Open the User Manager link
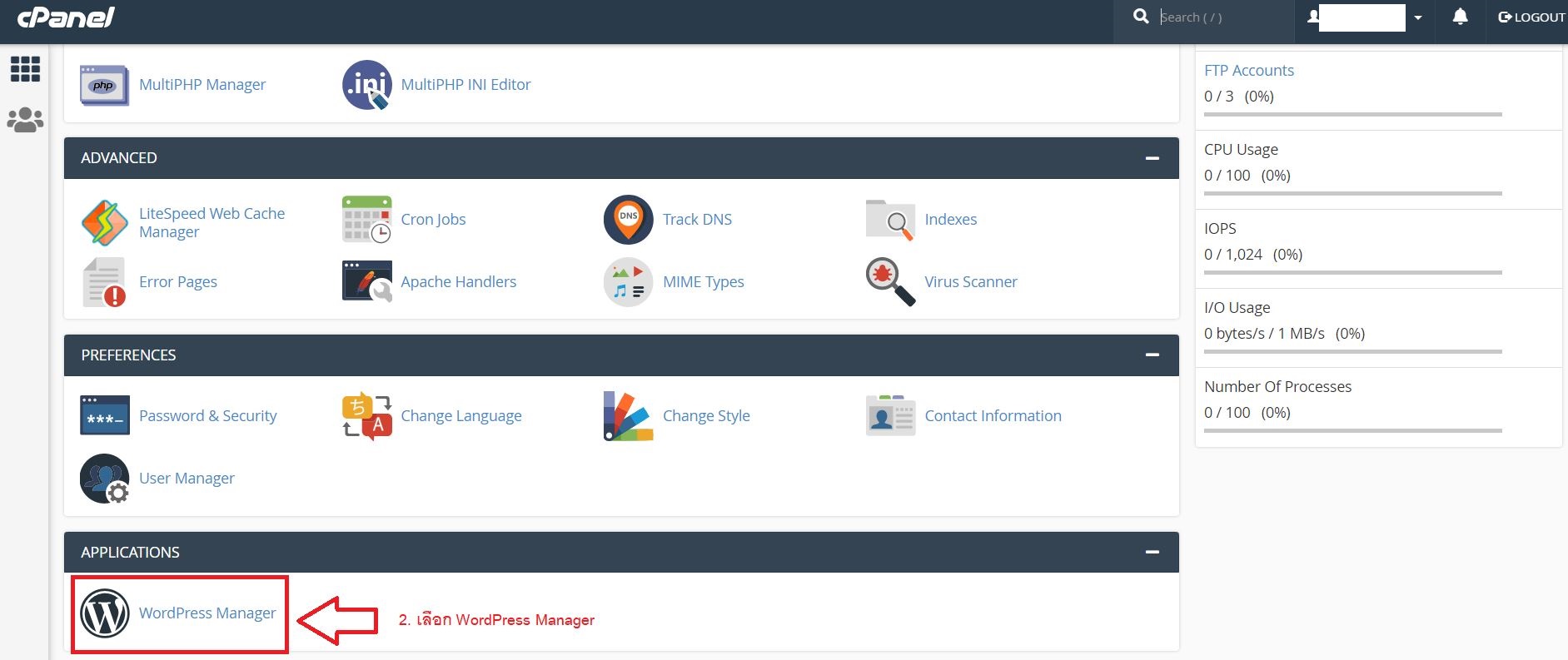The height and width of the screenshot is (660, 1568). click(x=187, y=479)
